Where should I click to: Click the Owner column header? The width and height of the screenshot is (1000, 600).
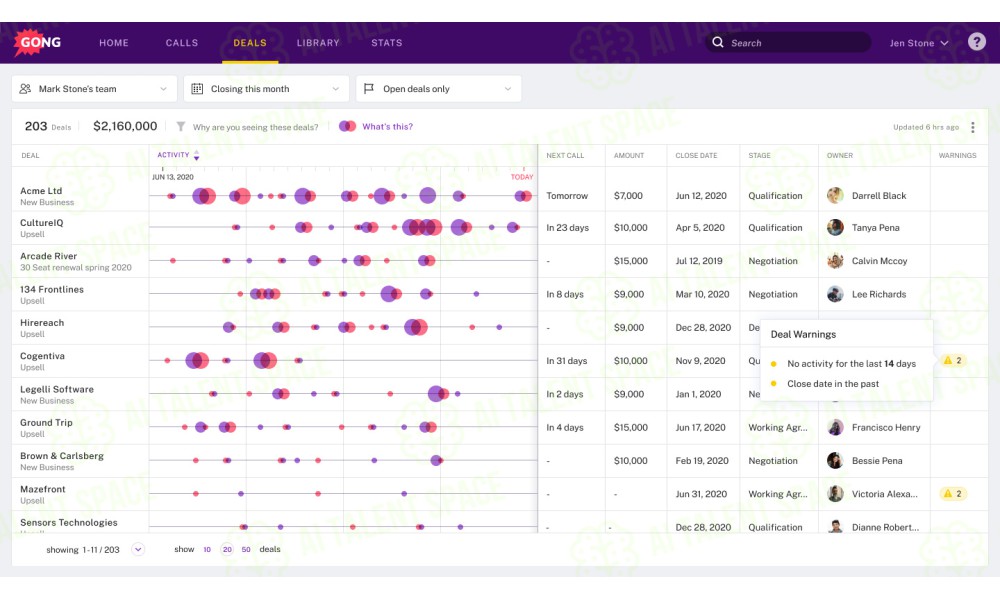coord(839,156)
